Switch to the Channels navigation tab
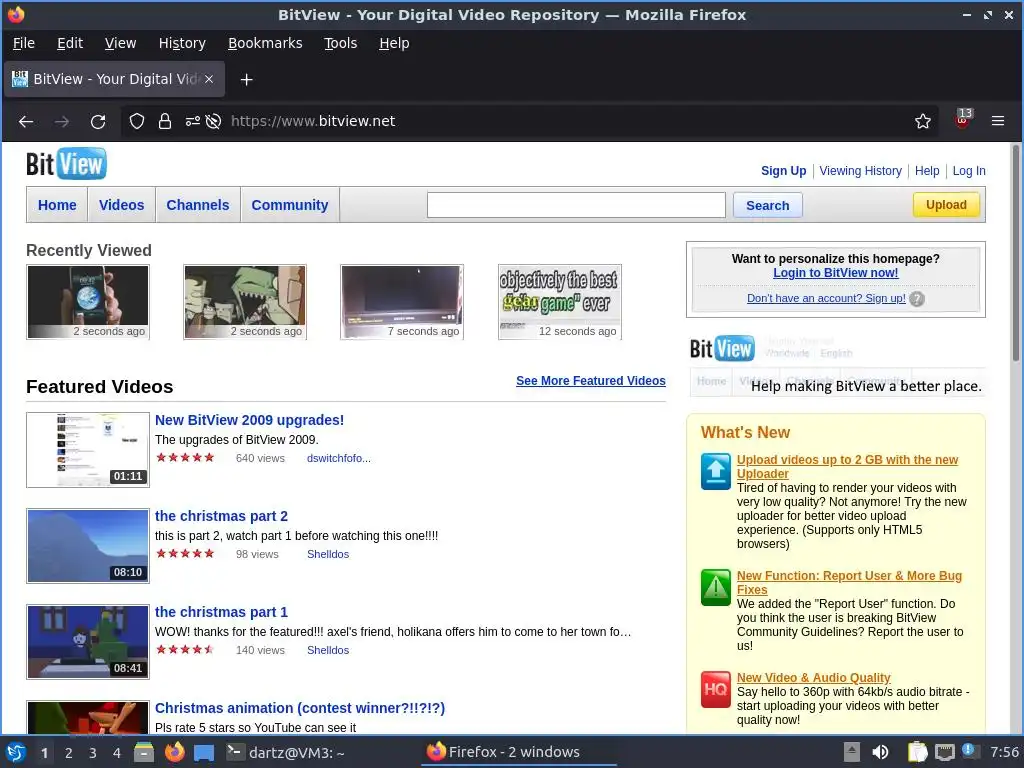1024x768 pixels. coord(198,205)
